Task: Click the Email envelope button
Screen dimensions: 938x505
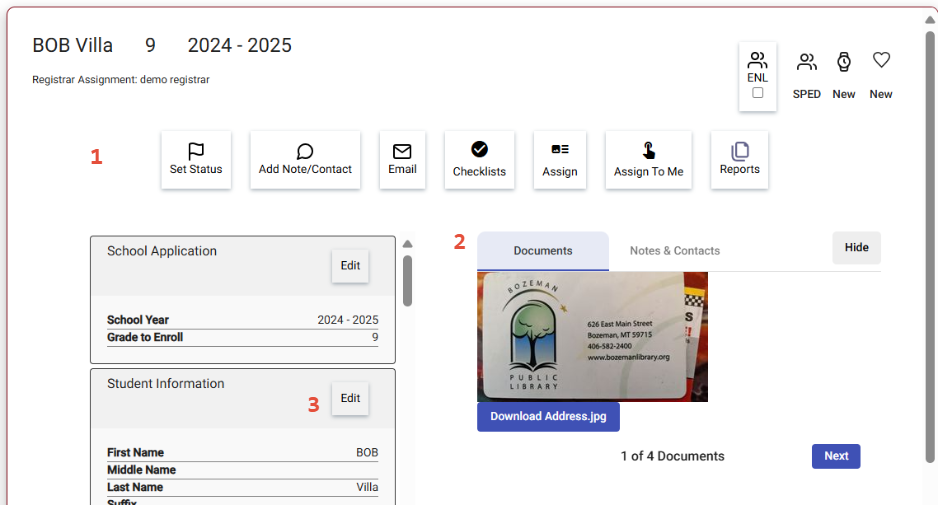Action: click(x=402, y=160)
